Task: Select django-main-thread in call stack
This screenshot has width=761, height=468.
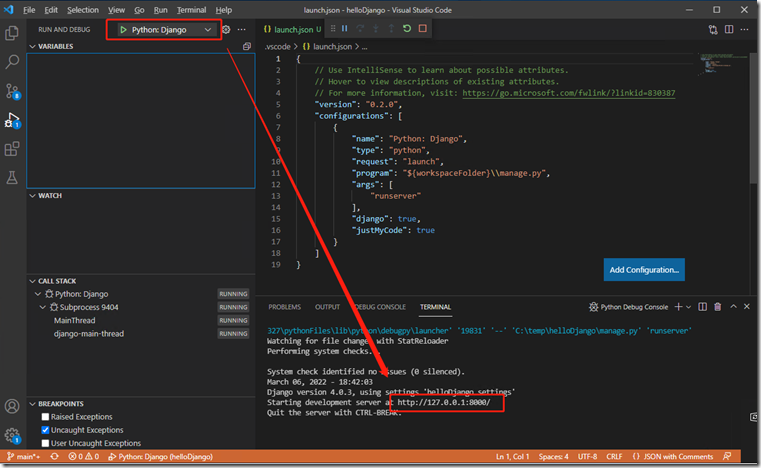Action: tap(89, 334)
